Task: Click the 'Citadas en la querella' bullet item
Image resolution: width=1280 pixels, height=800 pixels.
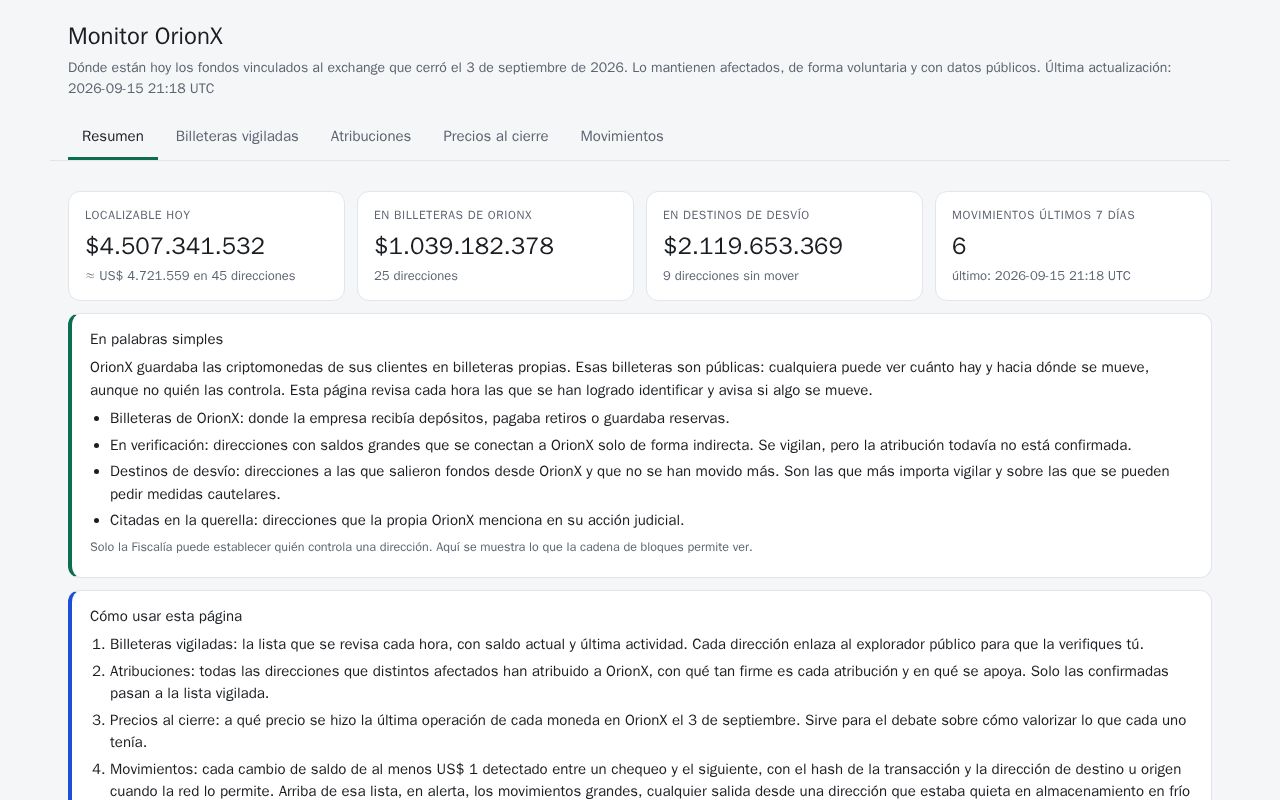Action: pyautogui.click(x=397, y=520)
